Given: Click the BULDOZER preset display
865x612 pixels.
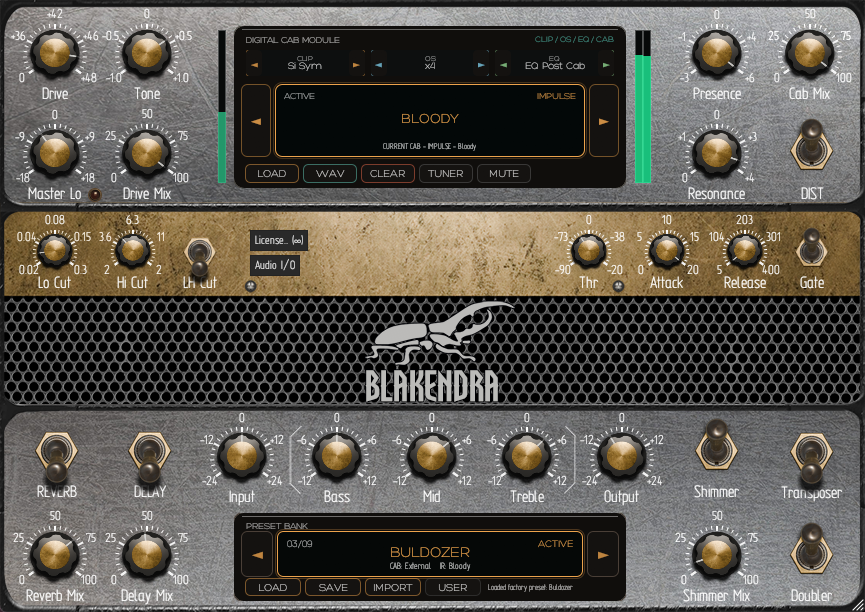Looking at the screenshot, I should point(430,555).
